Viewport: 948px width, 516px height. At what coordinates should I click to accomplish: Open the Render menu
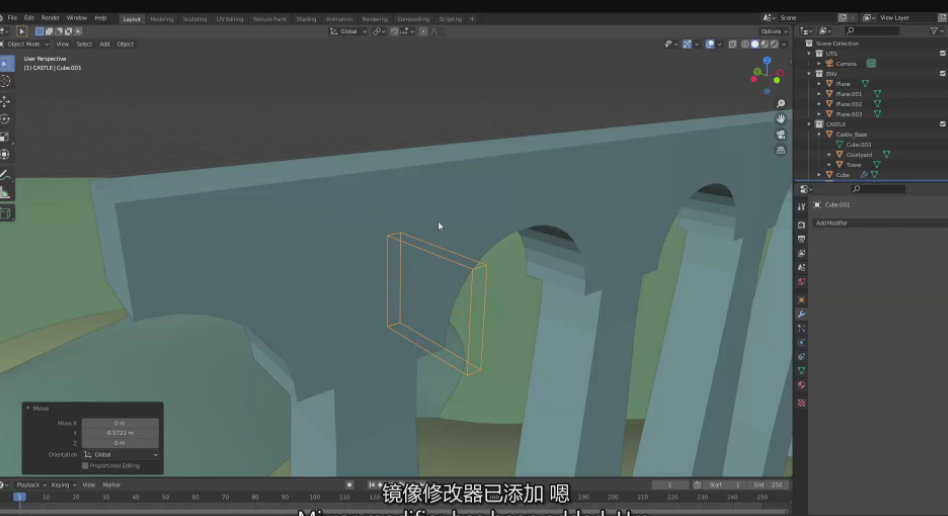[50, 18]
